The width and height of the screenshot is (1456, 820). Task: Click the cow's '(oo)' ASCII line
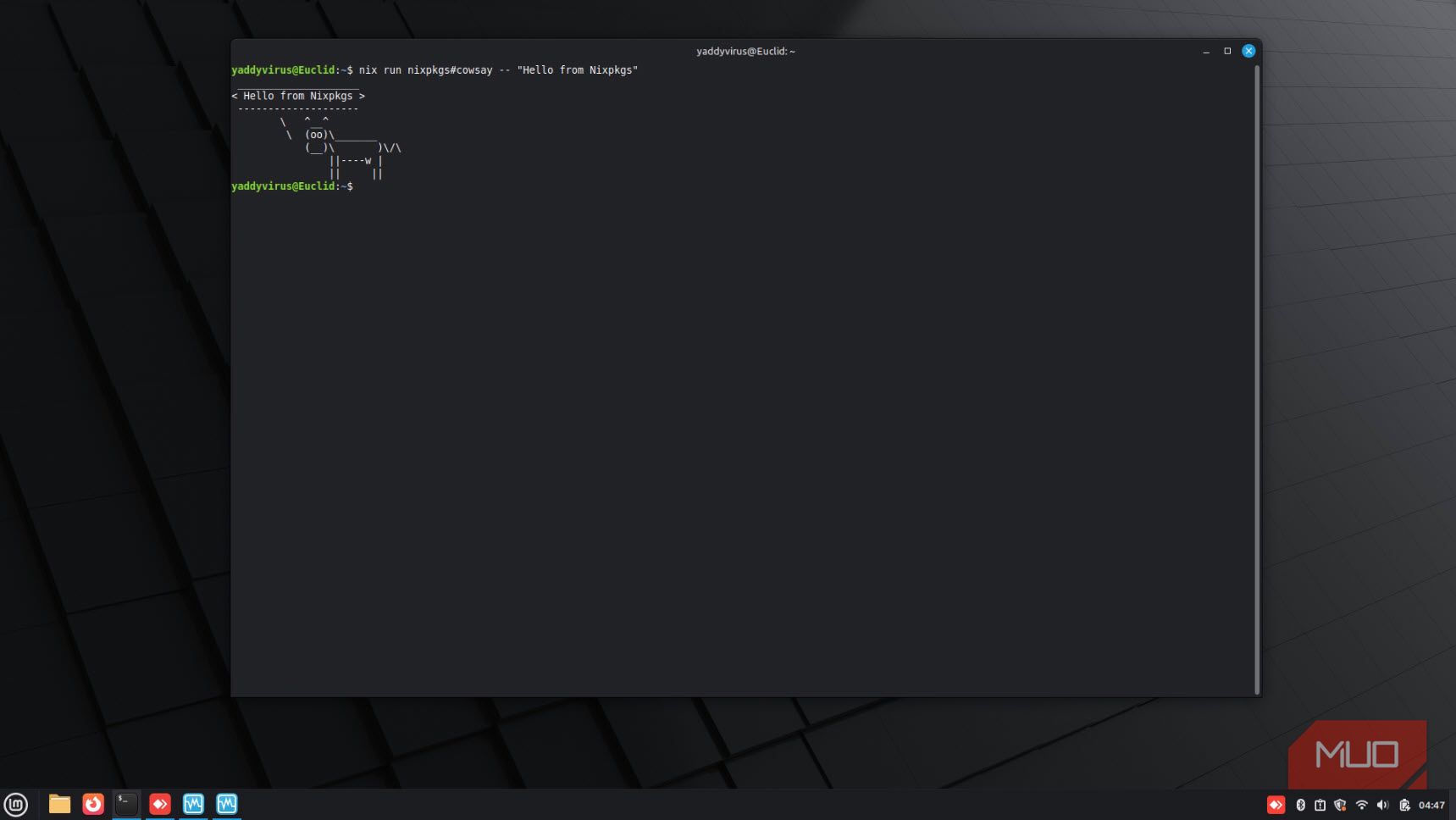click(332, 135)
